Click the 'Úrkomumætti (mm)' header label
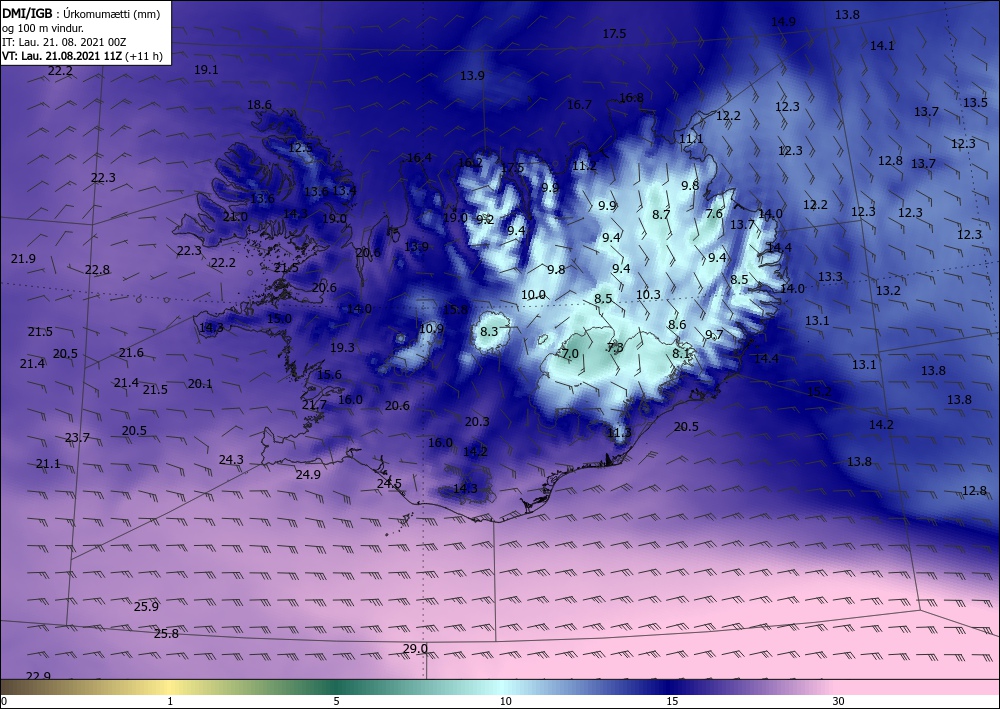 tap(113, 14)
